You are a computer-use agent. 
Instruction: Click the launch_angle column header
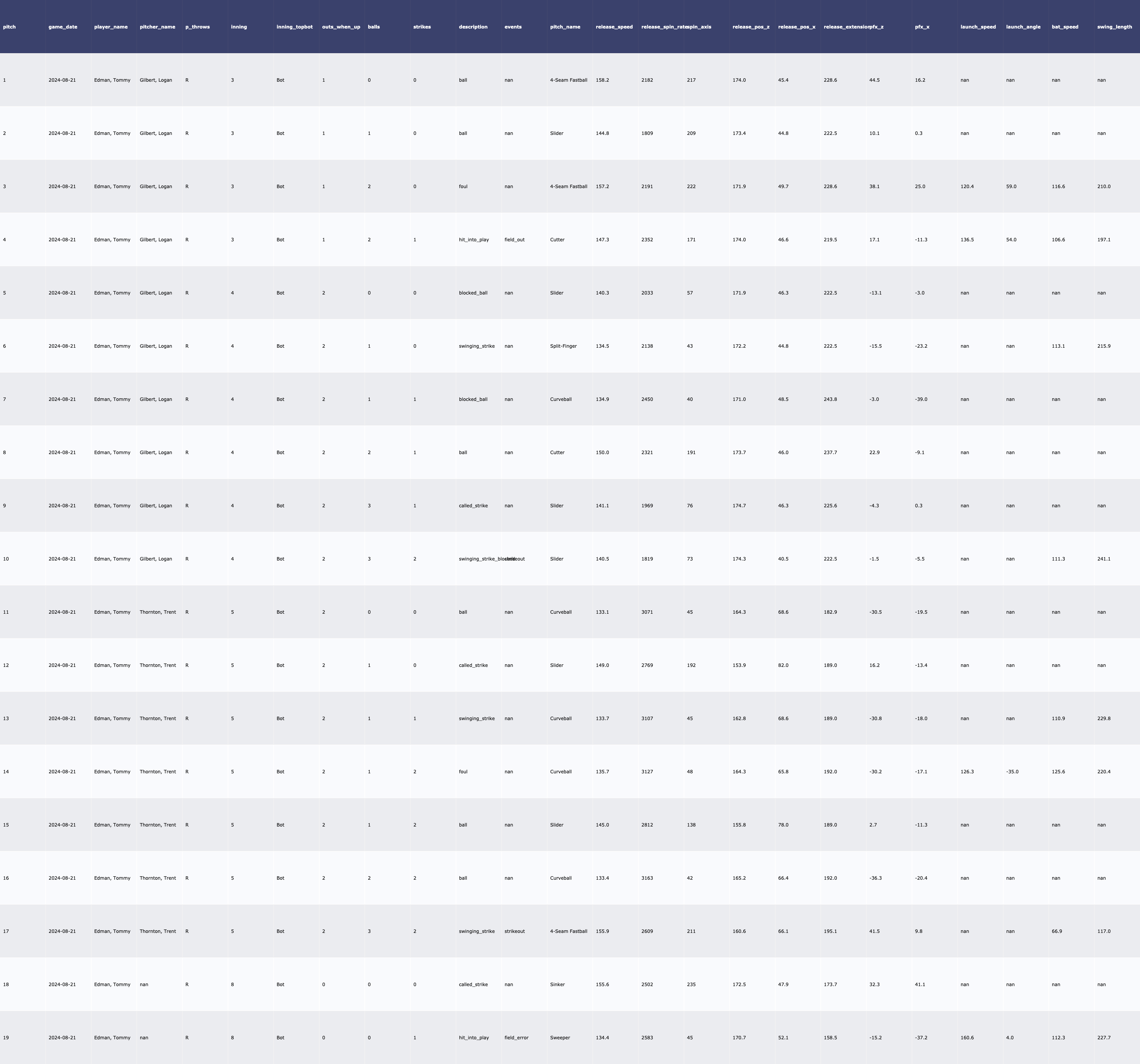click(1023, 27)
